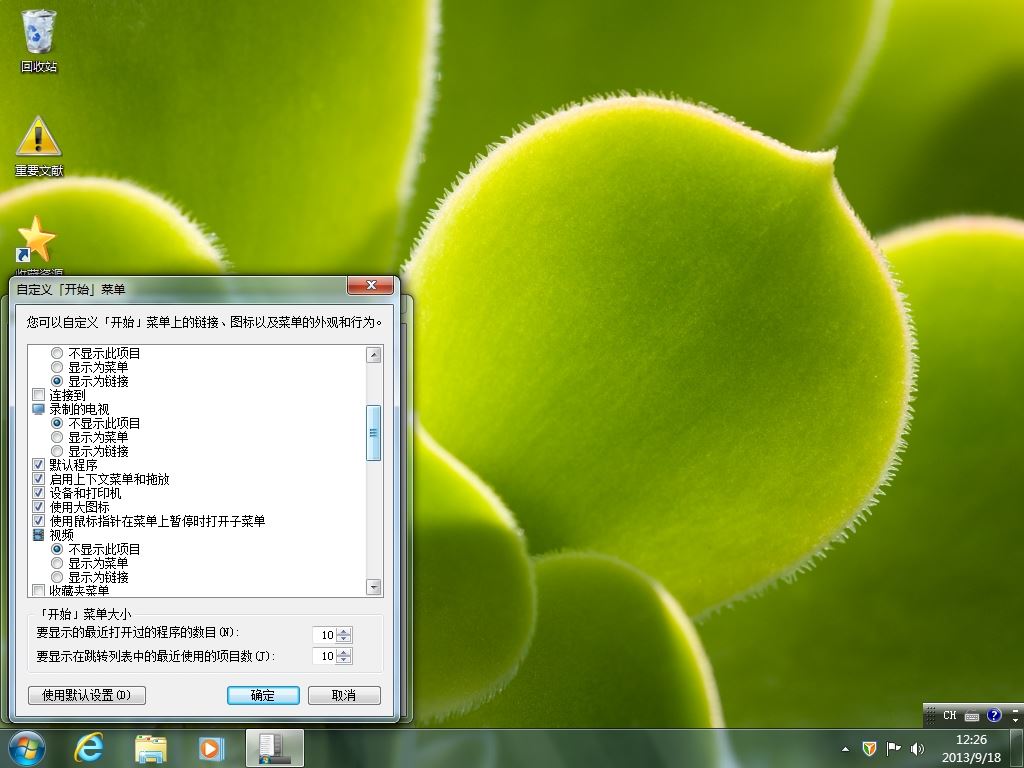Screen dimensions: 1024x768
Task: Select the 重要文献 warning desktop icon
Action: click(x=39, y=147)
